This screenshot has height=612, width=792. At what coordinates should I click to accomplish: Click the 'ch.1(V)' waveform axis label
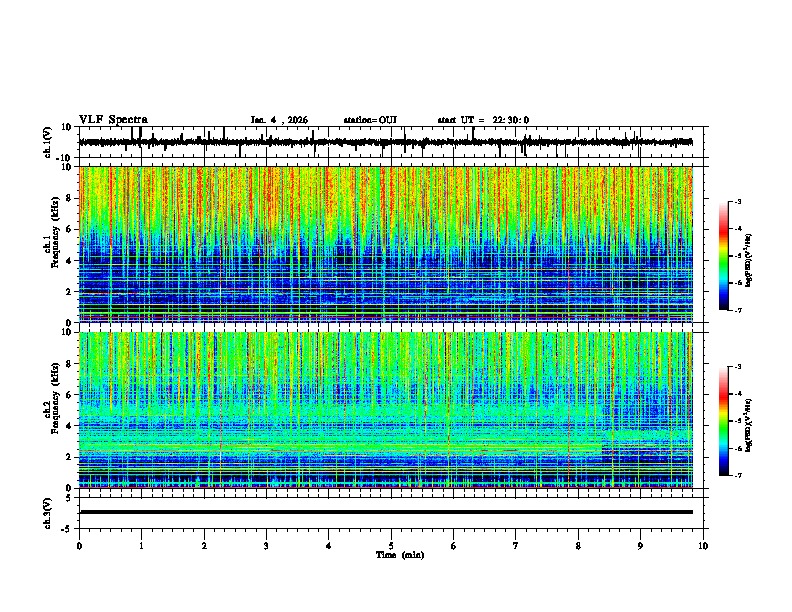click(x=48, y=142)
